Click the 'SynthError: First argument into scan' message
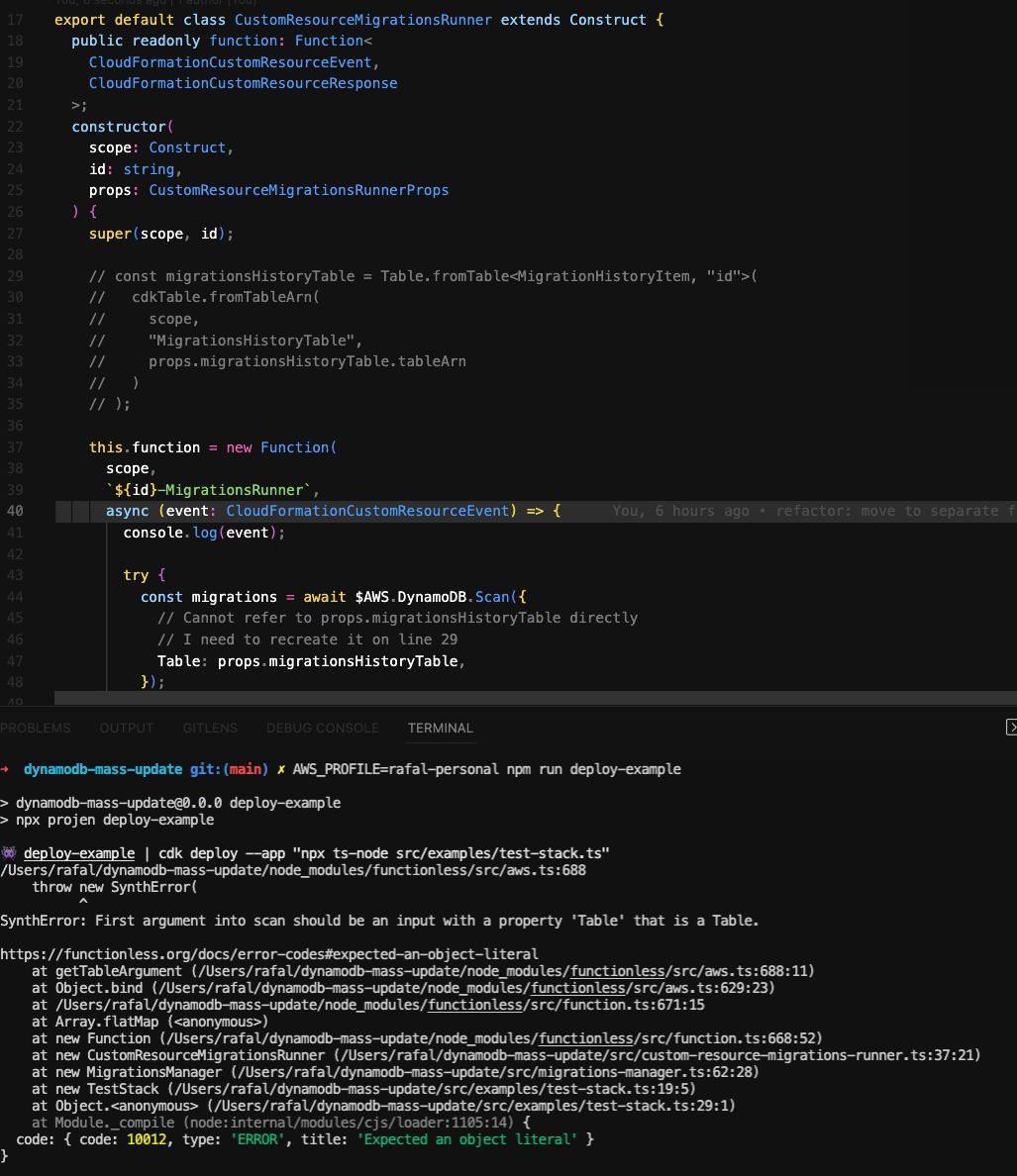Screen dimensions: 1017x1176 tap(379, 921)
